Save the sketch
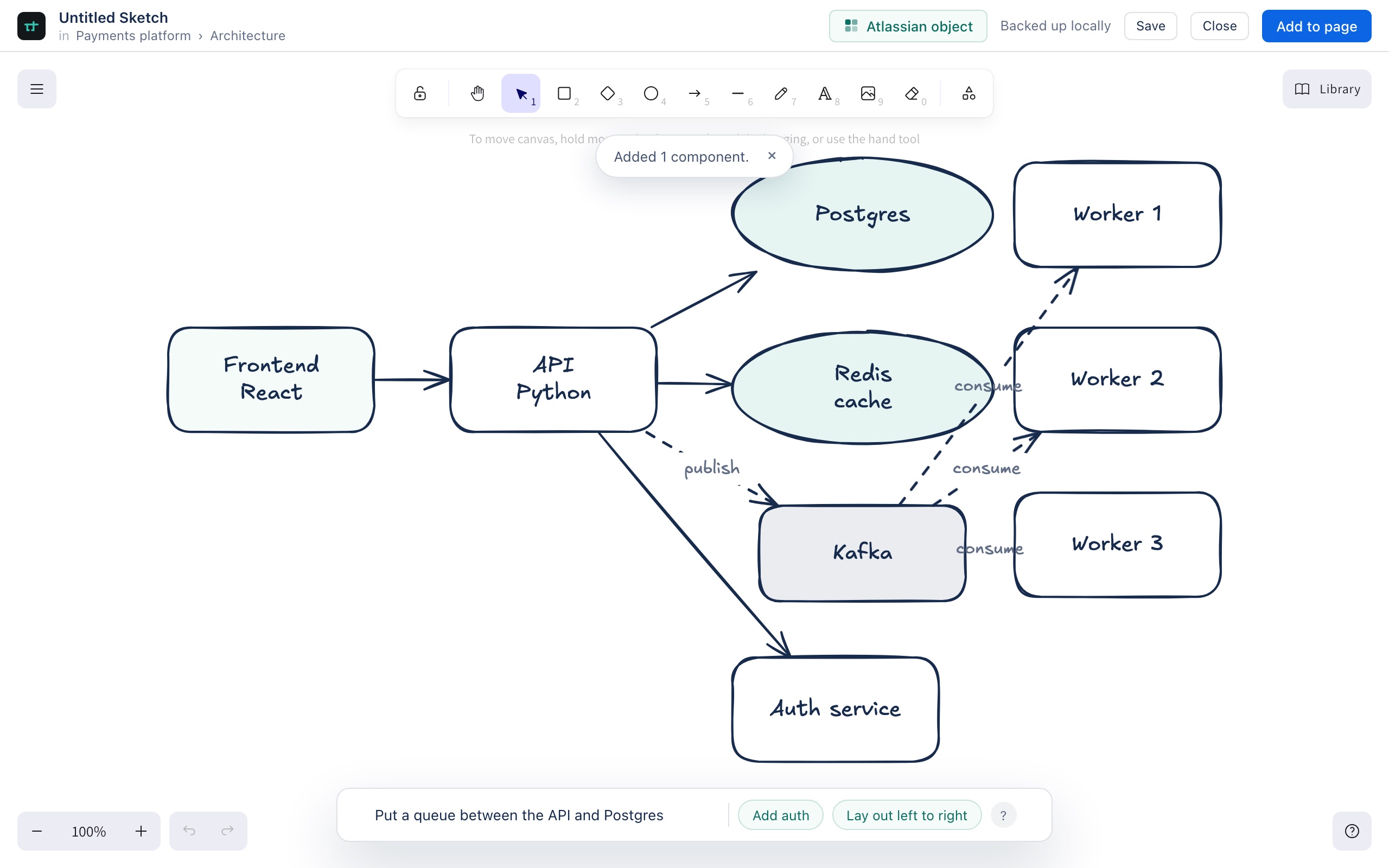The width and height of the screenshot is (1389, 868). point(1151,26)
